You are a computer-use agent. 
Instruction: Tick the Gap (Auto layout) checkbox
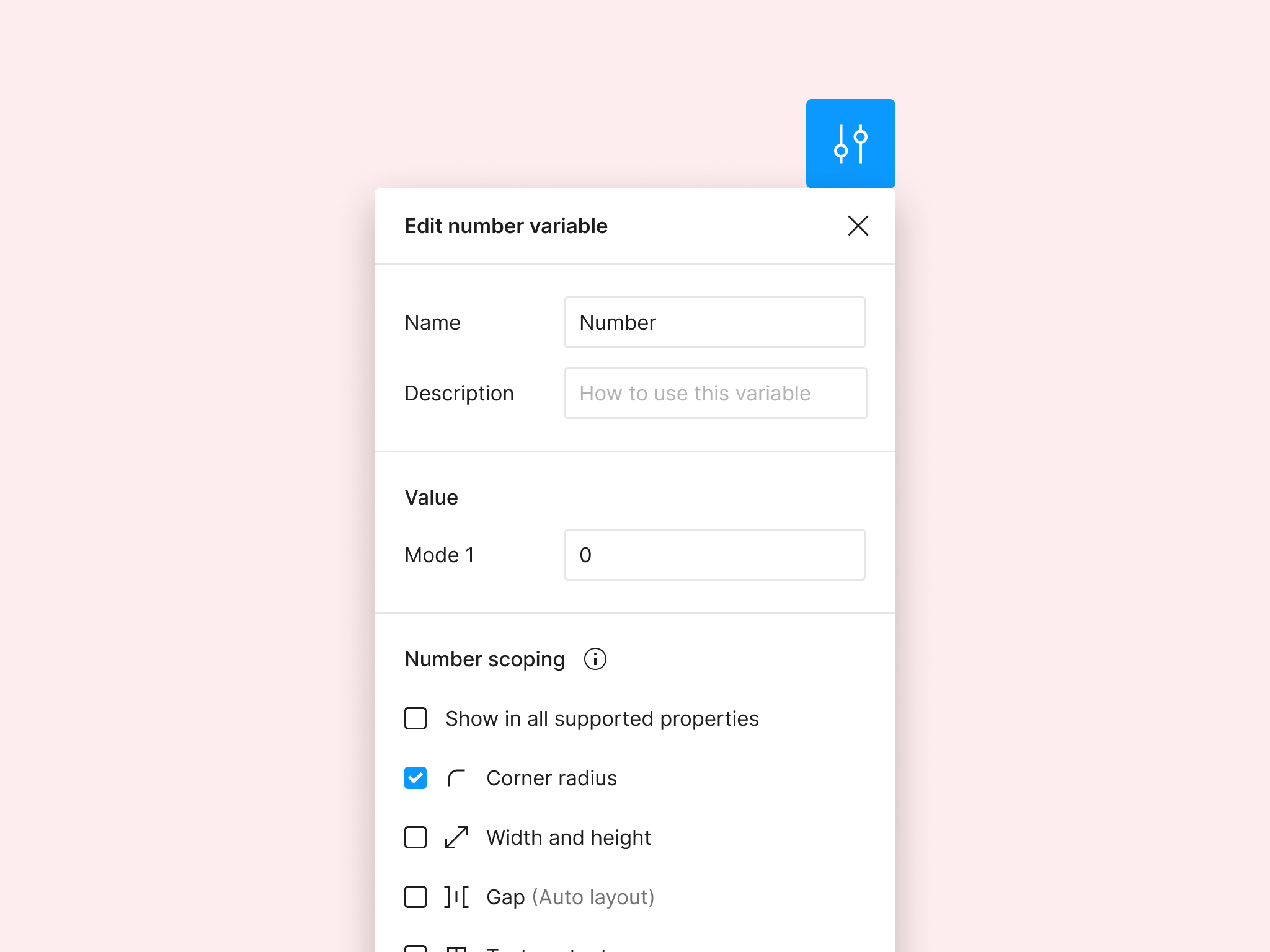415,897
